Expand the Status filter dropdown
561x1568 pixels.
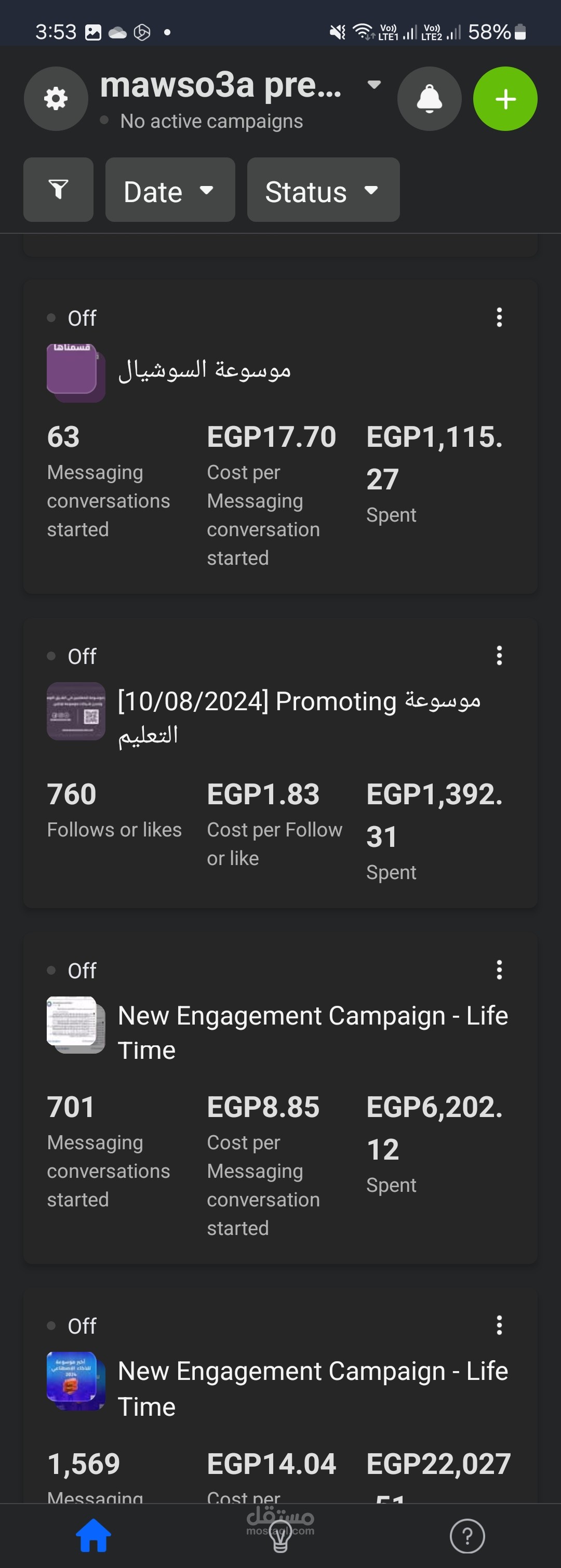click(323, 190)
